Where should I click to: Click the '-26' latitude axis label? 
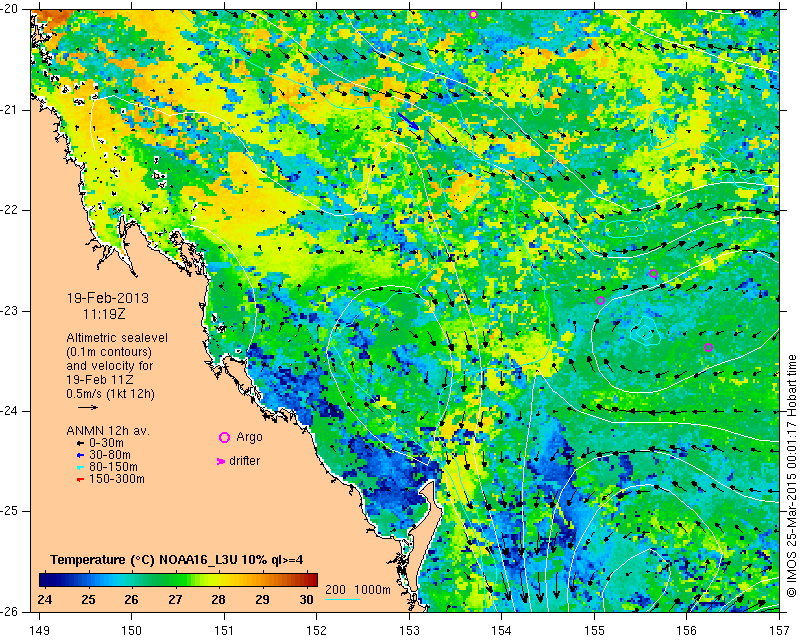pos(10,612)
